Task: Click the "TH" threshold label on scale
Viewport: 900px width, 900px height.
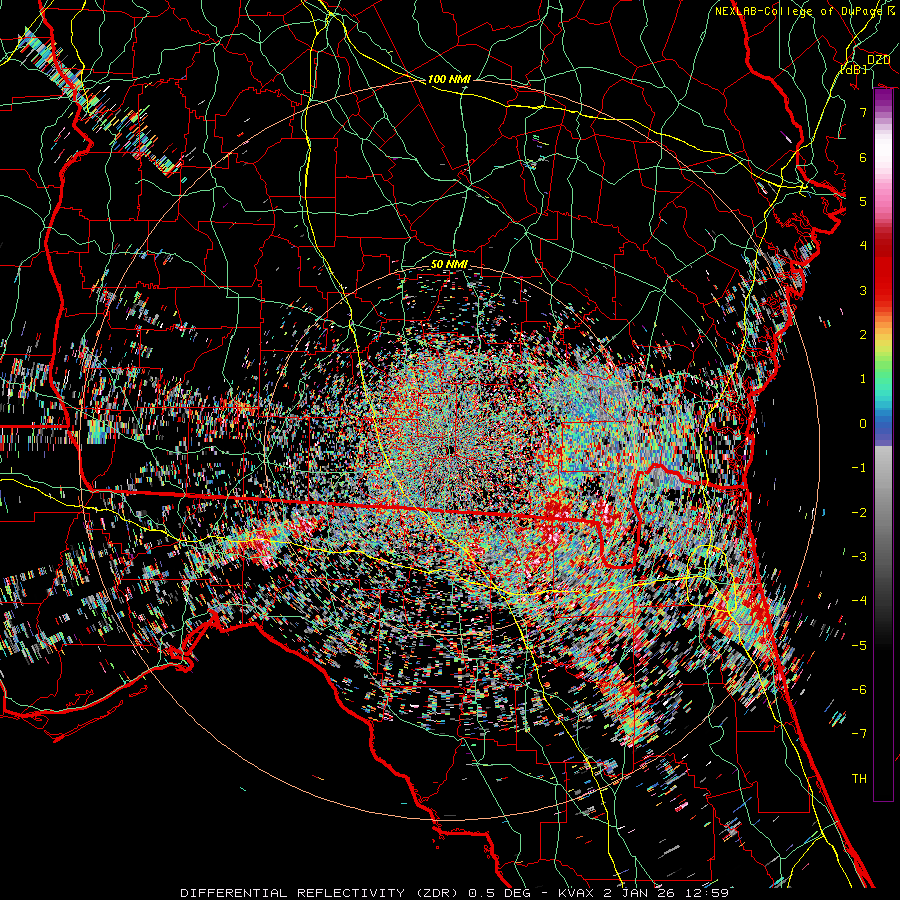Action: (859, 779)
